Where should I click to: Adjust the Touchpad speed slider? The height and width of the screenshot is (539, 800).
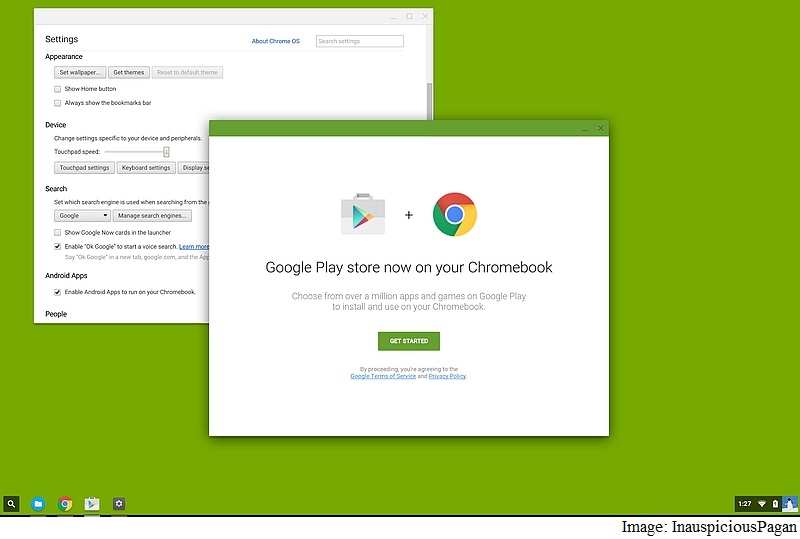[166, 152]
